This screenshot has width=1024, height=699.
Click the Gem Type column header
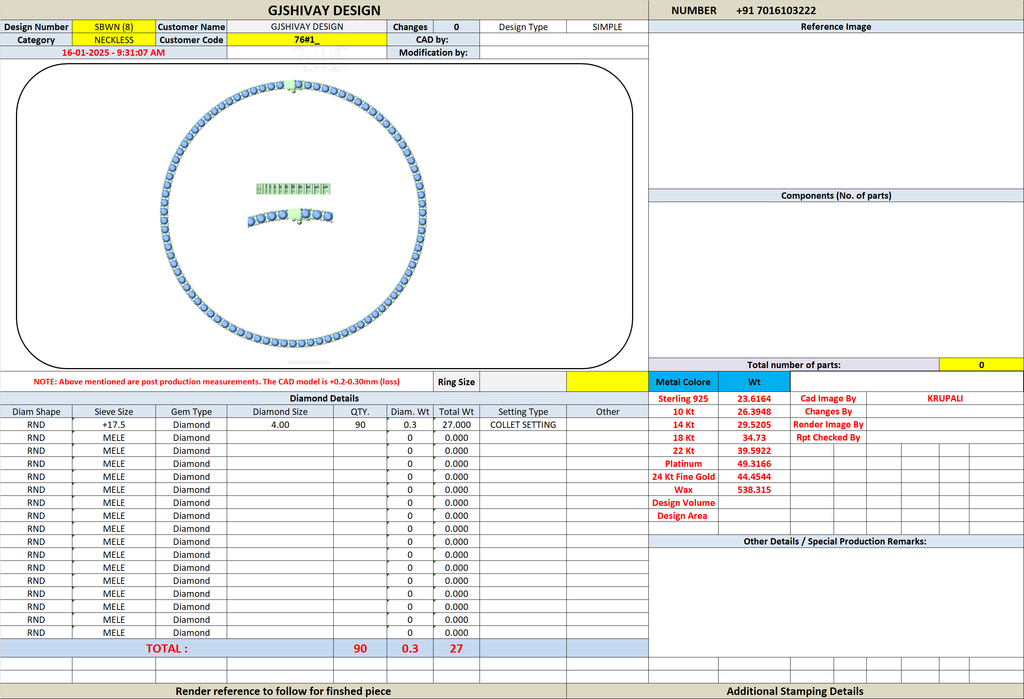click(x=191, y=412)
